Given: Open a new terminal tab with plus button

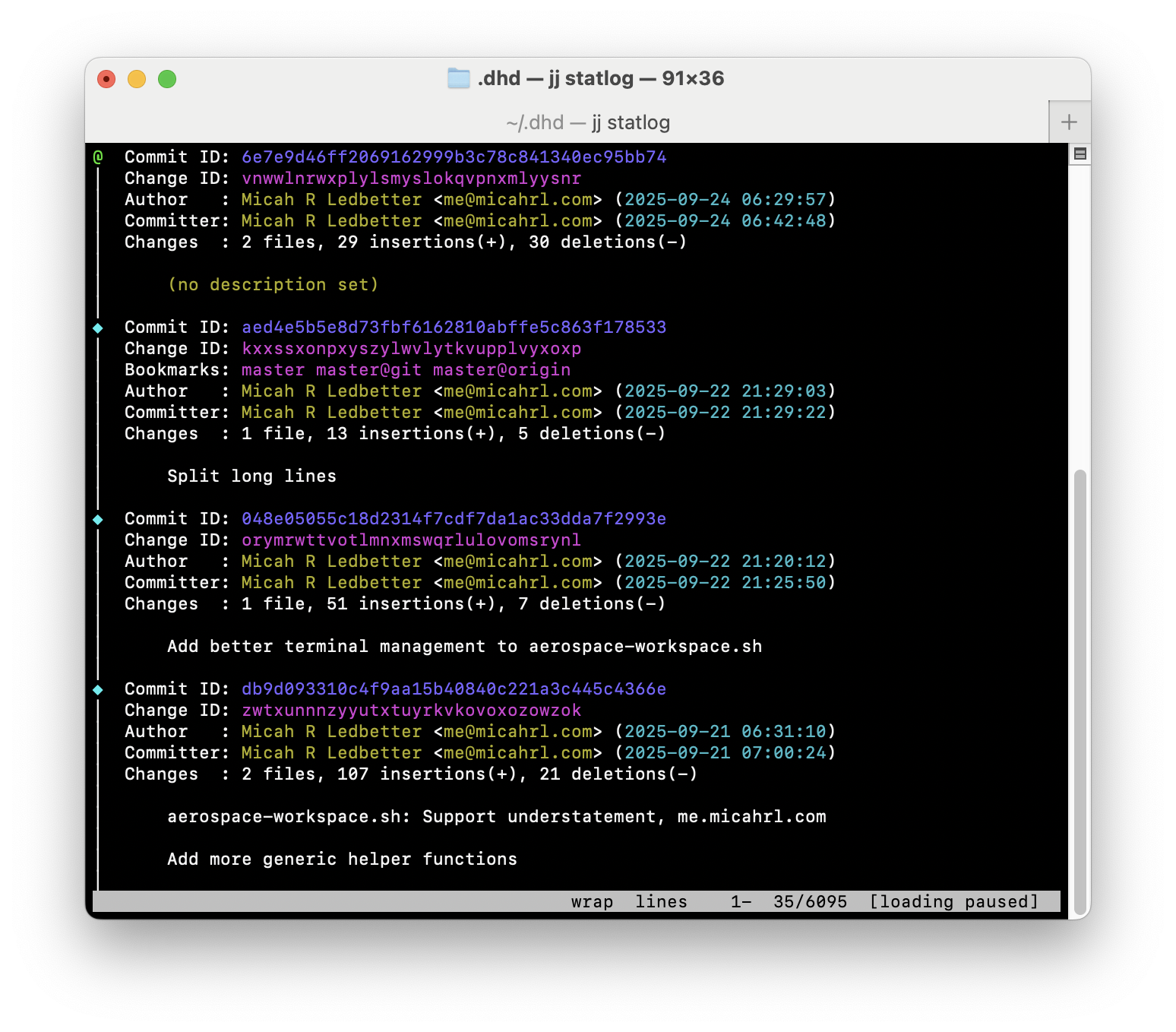Looking at the screenshot, I should pyautogui.click(x=1069, y=122).
